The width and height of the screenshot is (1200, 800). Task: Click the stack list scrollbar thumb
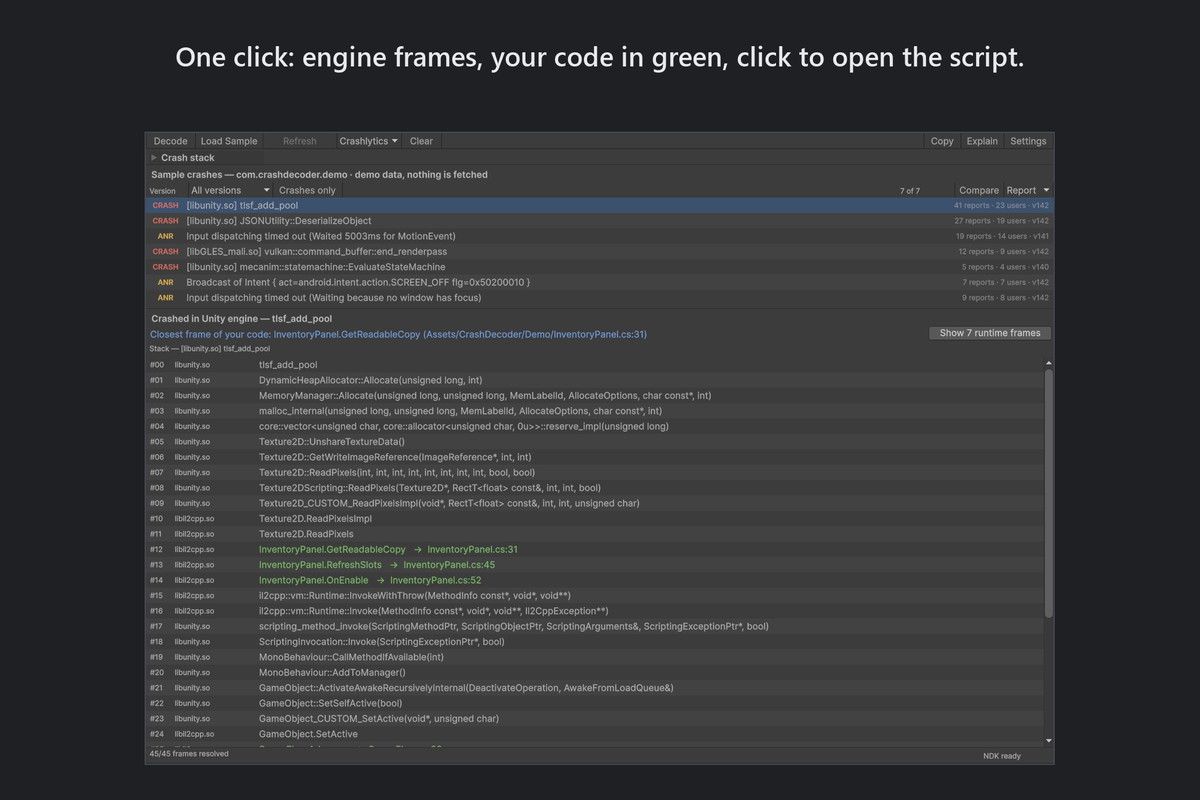coord(1048,493)
